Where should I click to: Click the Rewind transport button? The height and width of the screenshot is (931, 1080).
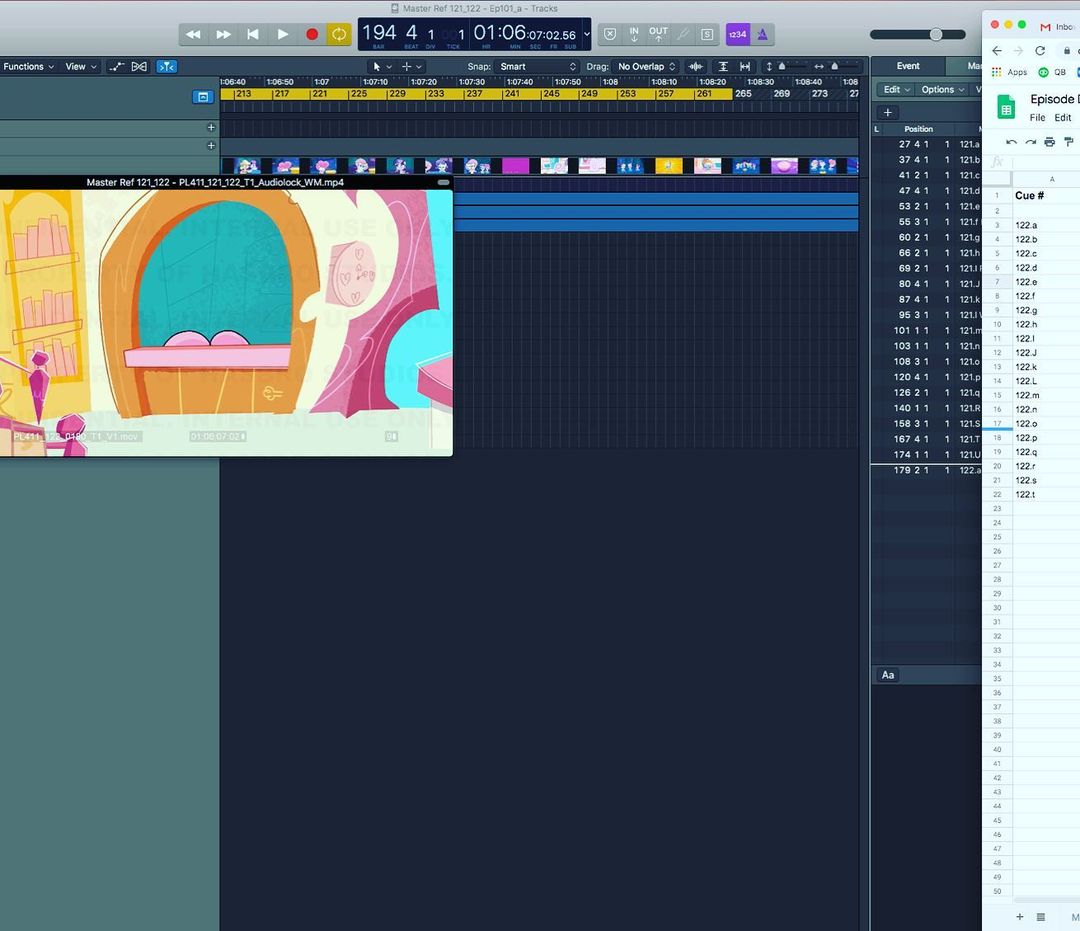click(x=194, y=34)
